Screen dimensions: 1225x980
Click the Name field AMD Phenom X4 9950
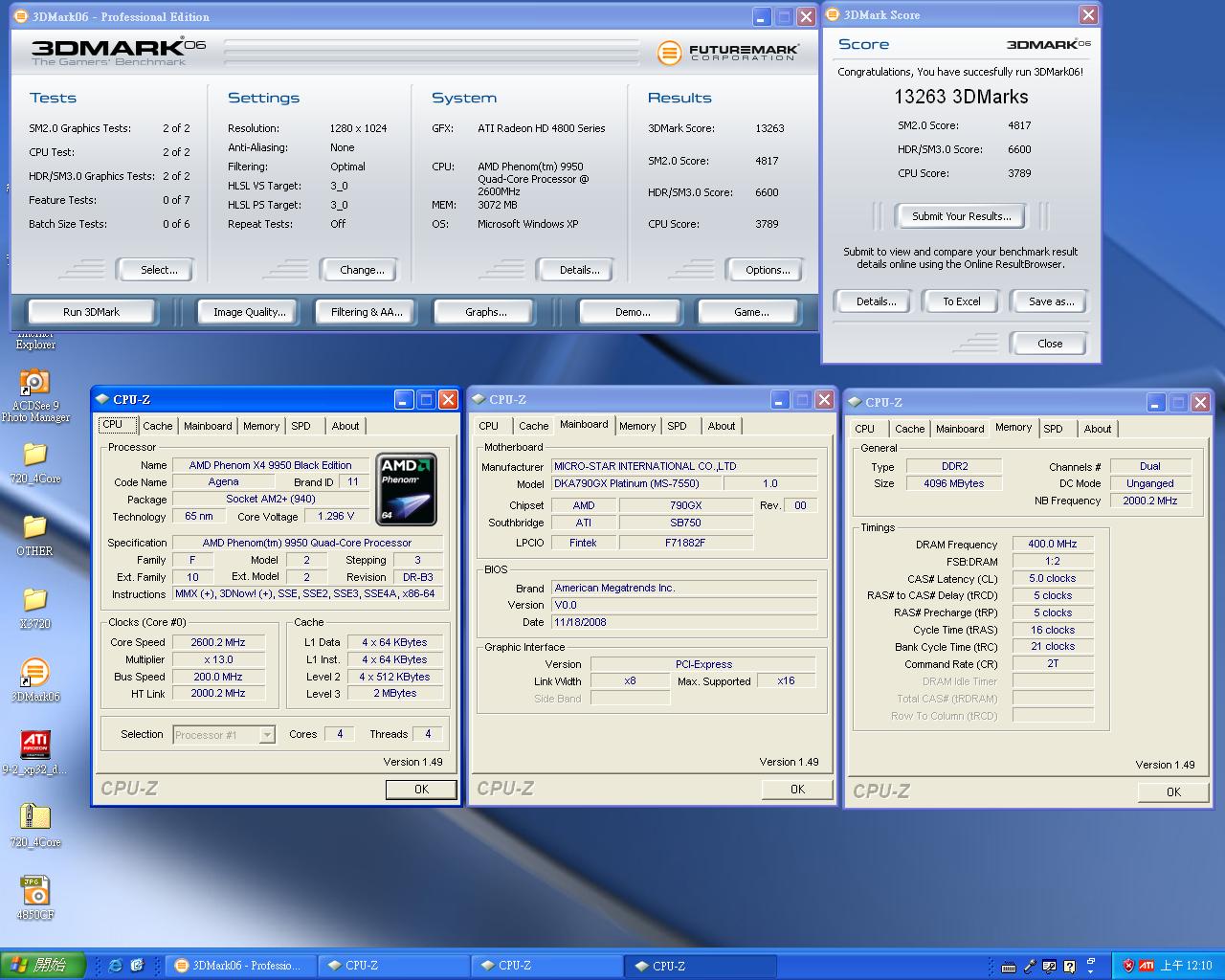(270, 465)
